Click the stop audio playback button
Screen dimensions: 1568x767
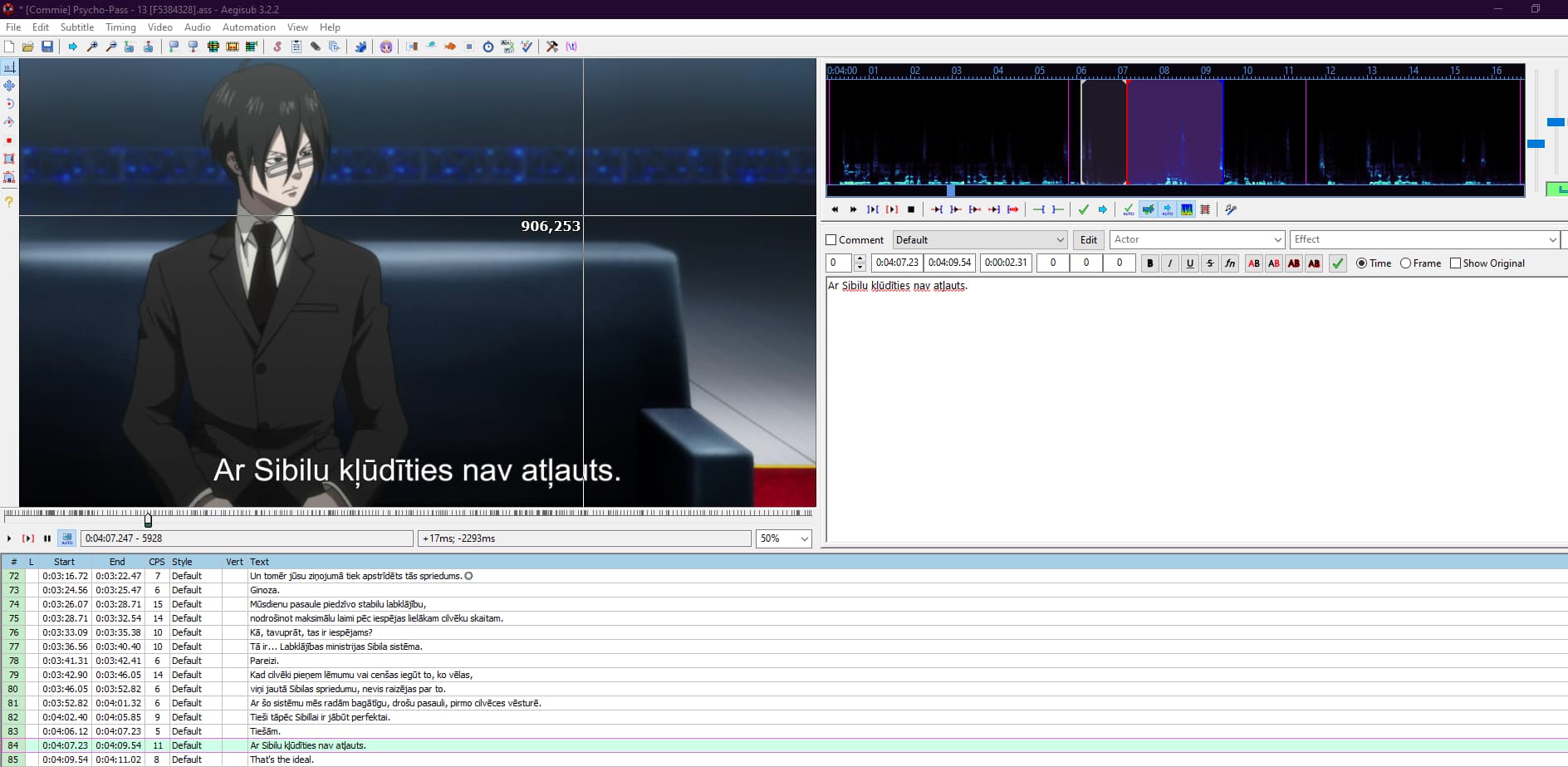coord(911,209)
